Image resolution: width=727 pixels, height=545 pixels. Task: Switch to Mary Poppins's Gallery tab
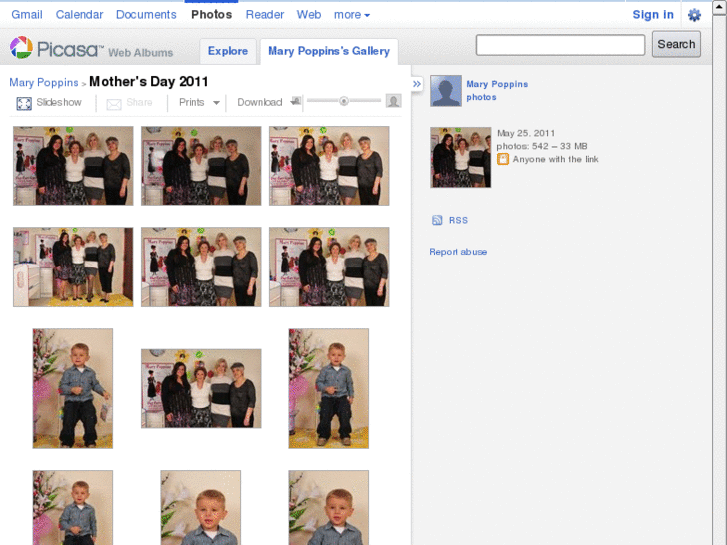point(329,51)
